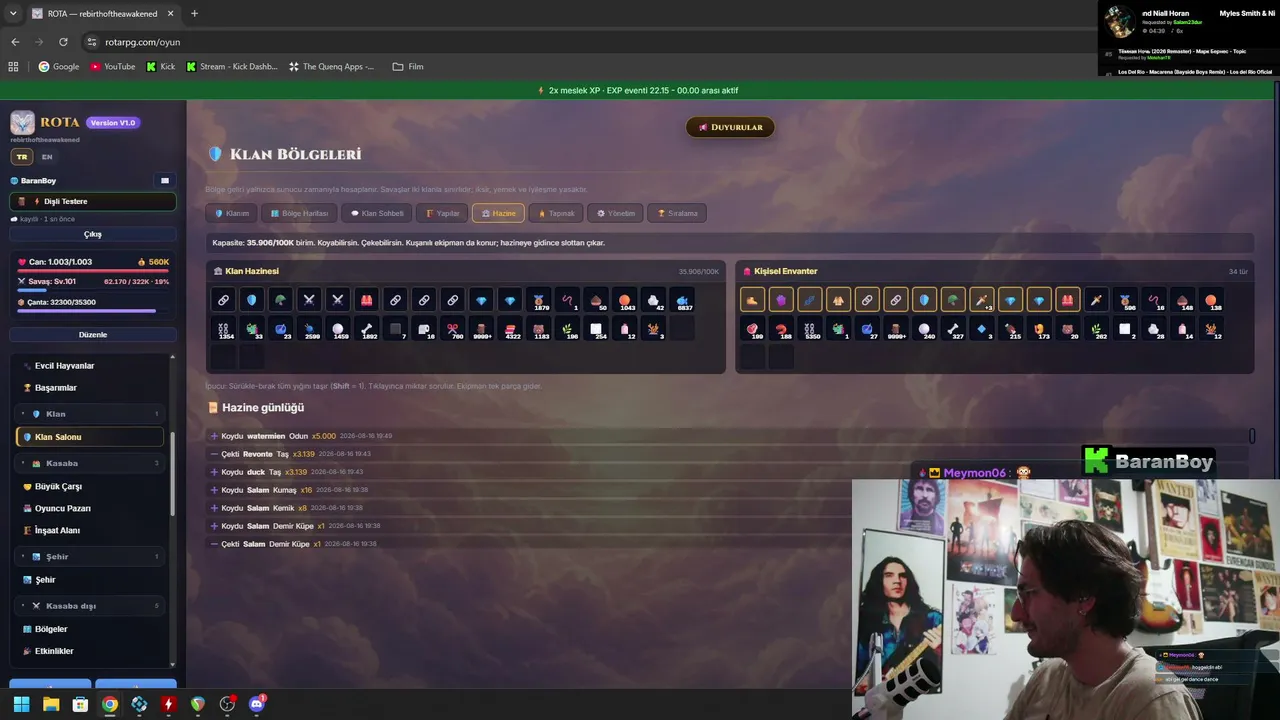The height and width of the screenshot is (720, 1280).
Task: Open the YouTube bookmark
Action: 112,67
